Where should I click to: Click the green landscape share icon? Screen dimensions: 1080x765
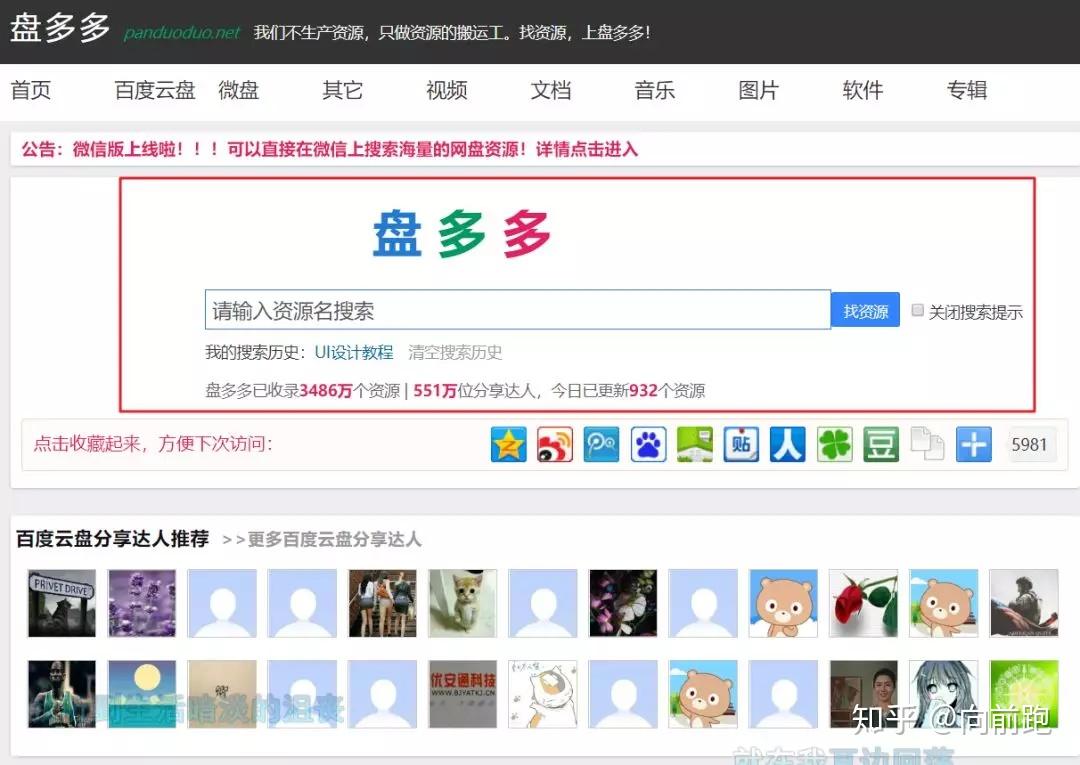[695, 444]
